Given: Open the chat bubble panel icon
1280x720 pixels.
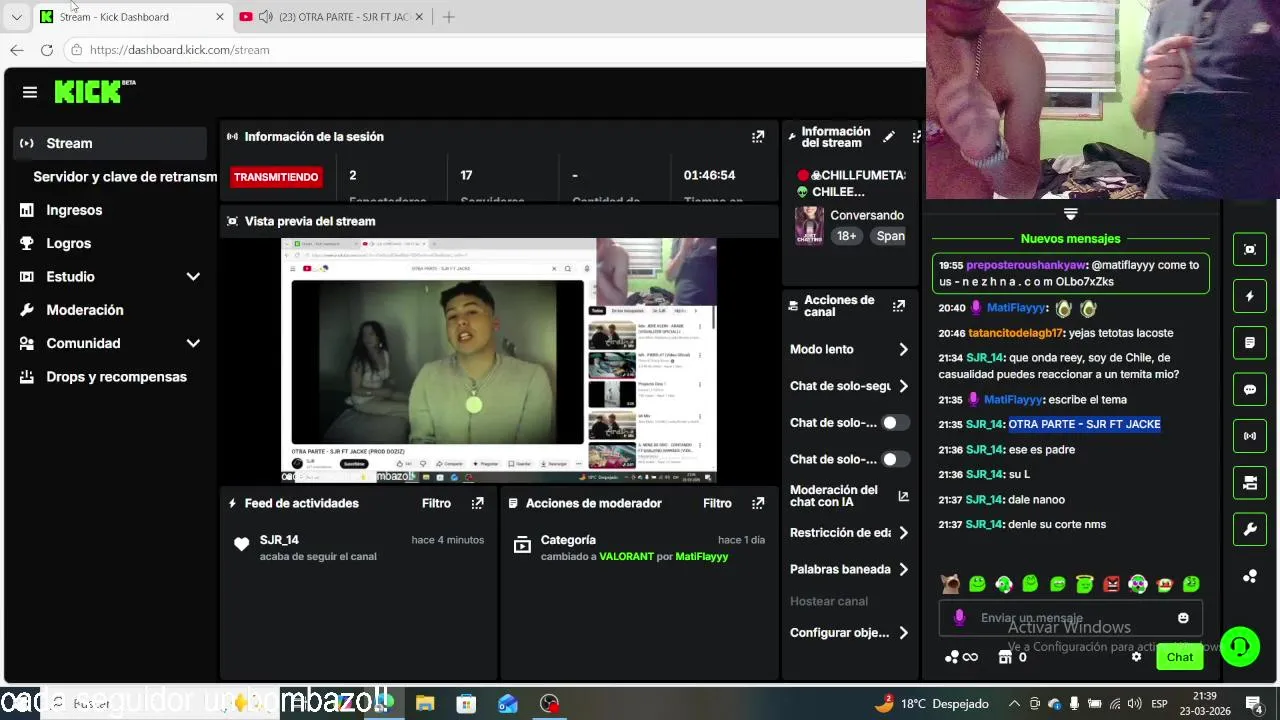Looking at the screenshot, I should 1250,390.
